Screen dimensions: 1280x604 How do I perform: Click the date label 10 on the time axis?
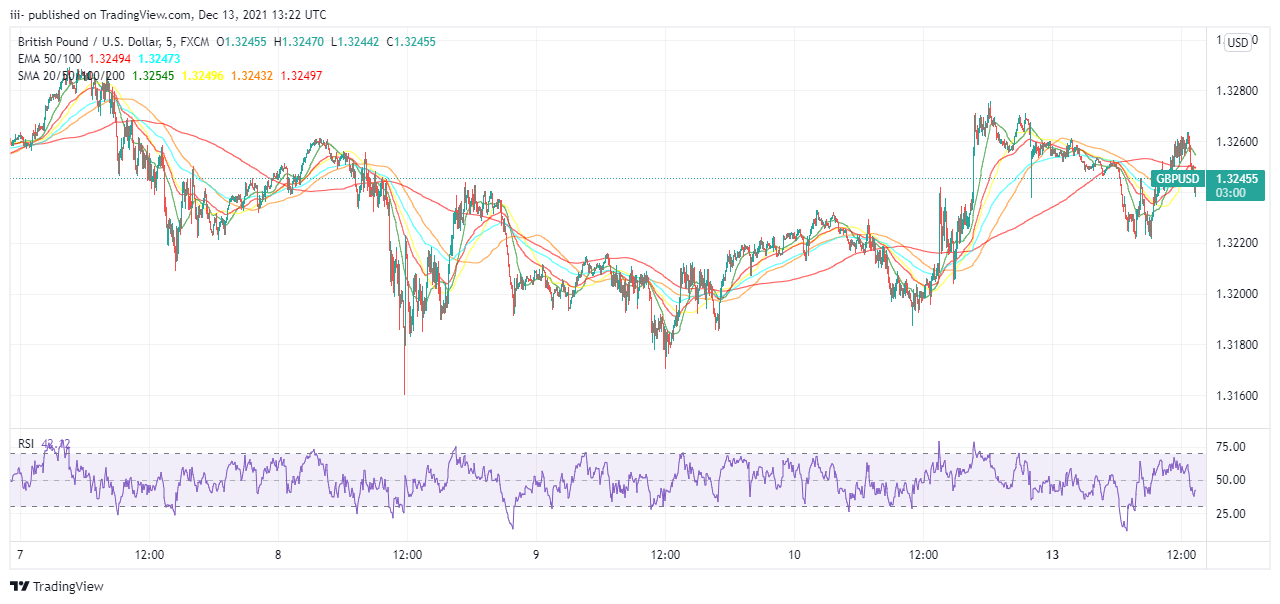[x=794, y=555]
